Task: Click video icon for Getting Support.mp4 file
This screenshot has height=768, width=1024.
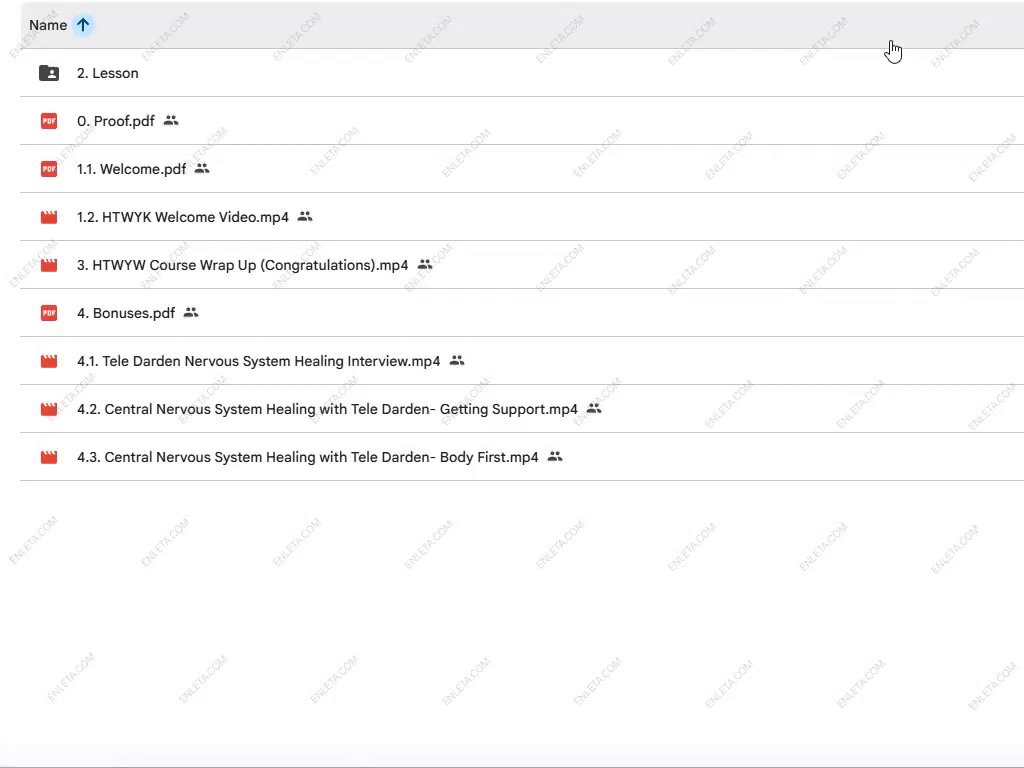Action: [x=48, y=409]
